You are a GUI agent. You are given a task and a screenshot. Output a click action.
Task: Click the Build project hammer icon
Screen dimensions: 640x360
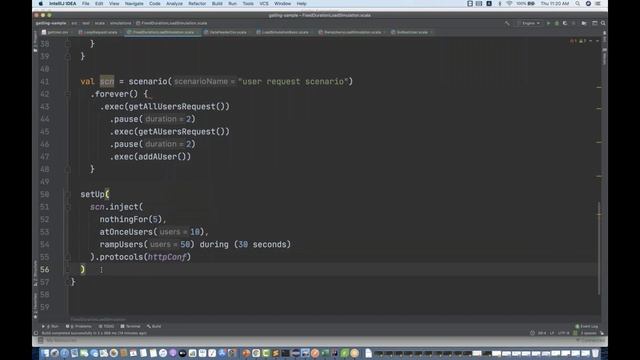point(507,23)
